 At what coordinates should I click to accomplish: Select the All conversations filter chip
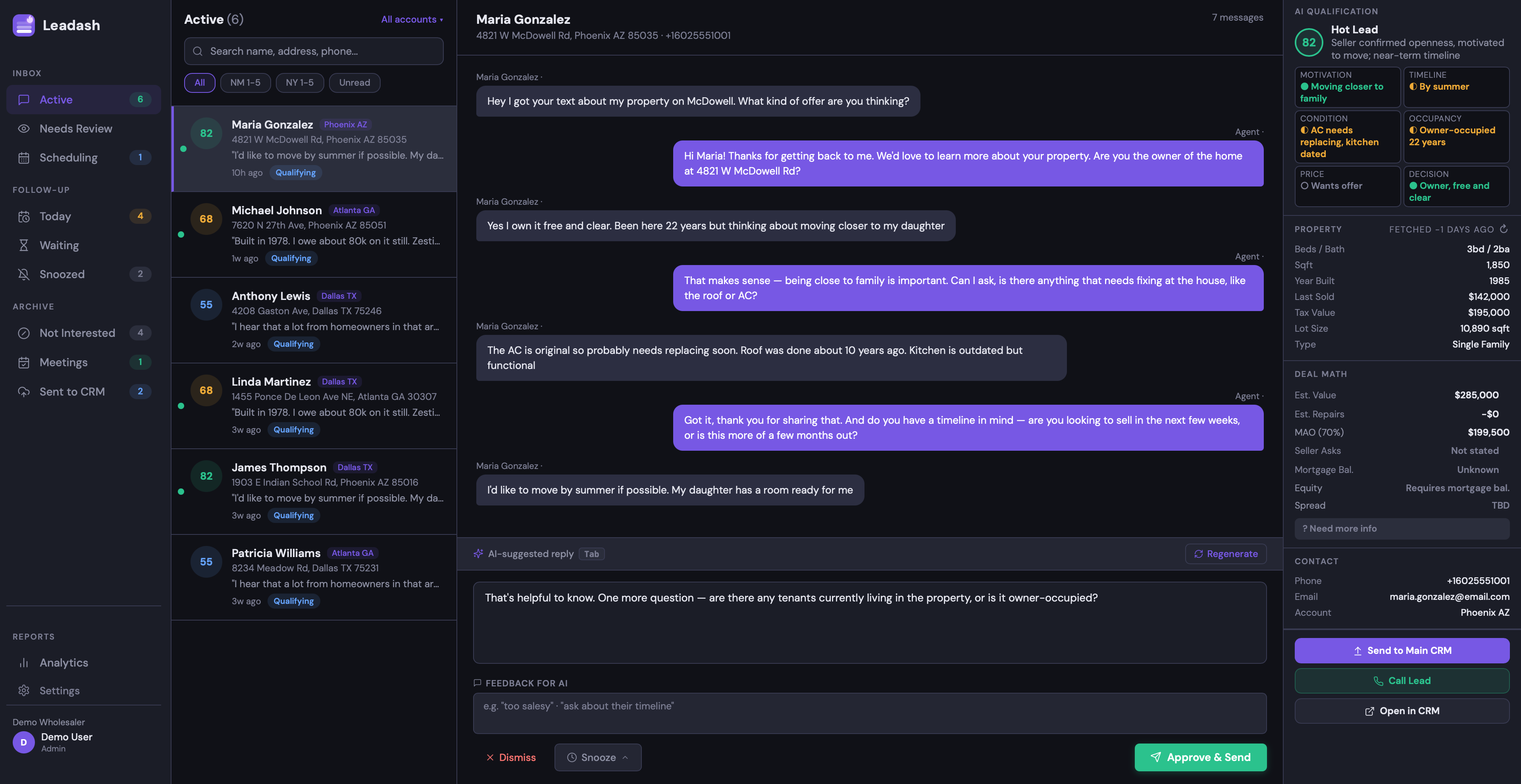(200, 83)
